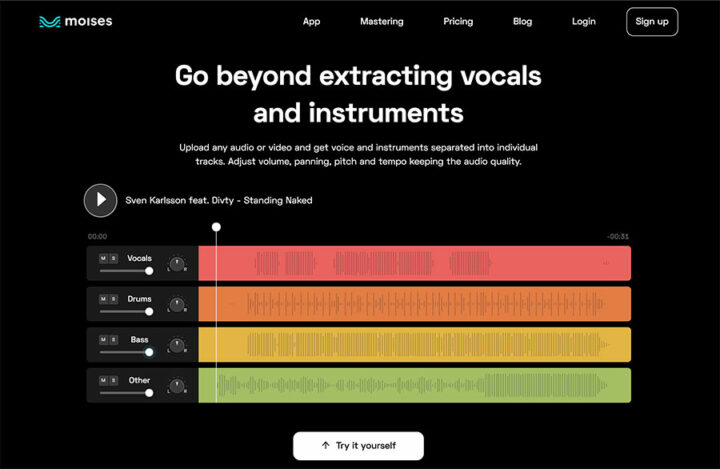Image resolution: width=720 pixels, height=469 pixels.
Task: Mute the Bass track
Action: pyautogui.click(x=103, y=340)
